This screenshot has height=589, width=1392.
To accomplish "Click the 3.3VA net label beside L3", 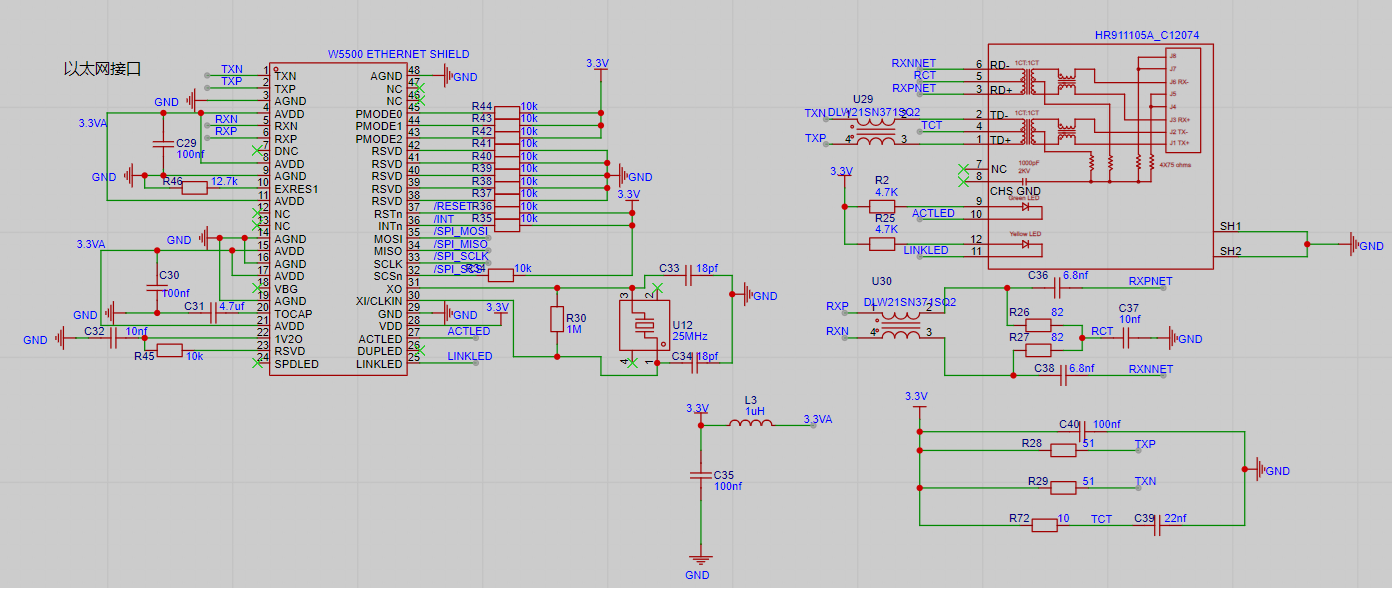I will point(817,419).
